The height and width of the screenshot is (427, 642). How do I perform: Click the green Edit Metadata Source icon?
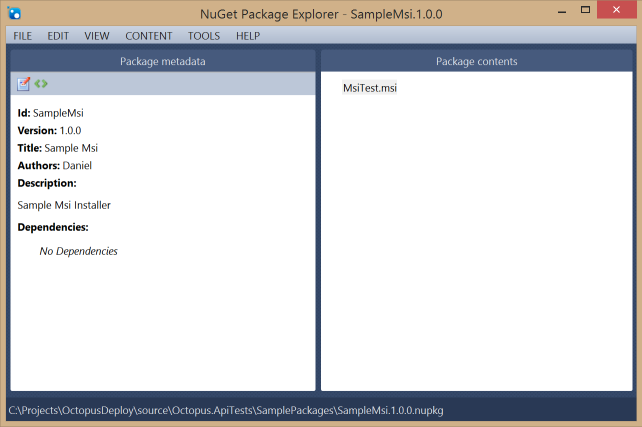click(x=41, y=84)
